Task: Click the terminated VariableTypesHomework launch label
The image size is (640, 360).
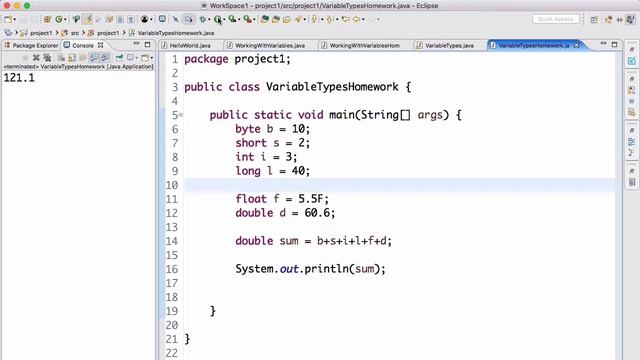Action: click(x=78, y=67)
